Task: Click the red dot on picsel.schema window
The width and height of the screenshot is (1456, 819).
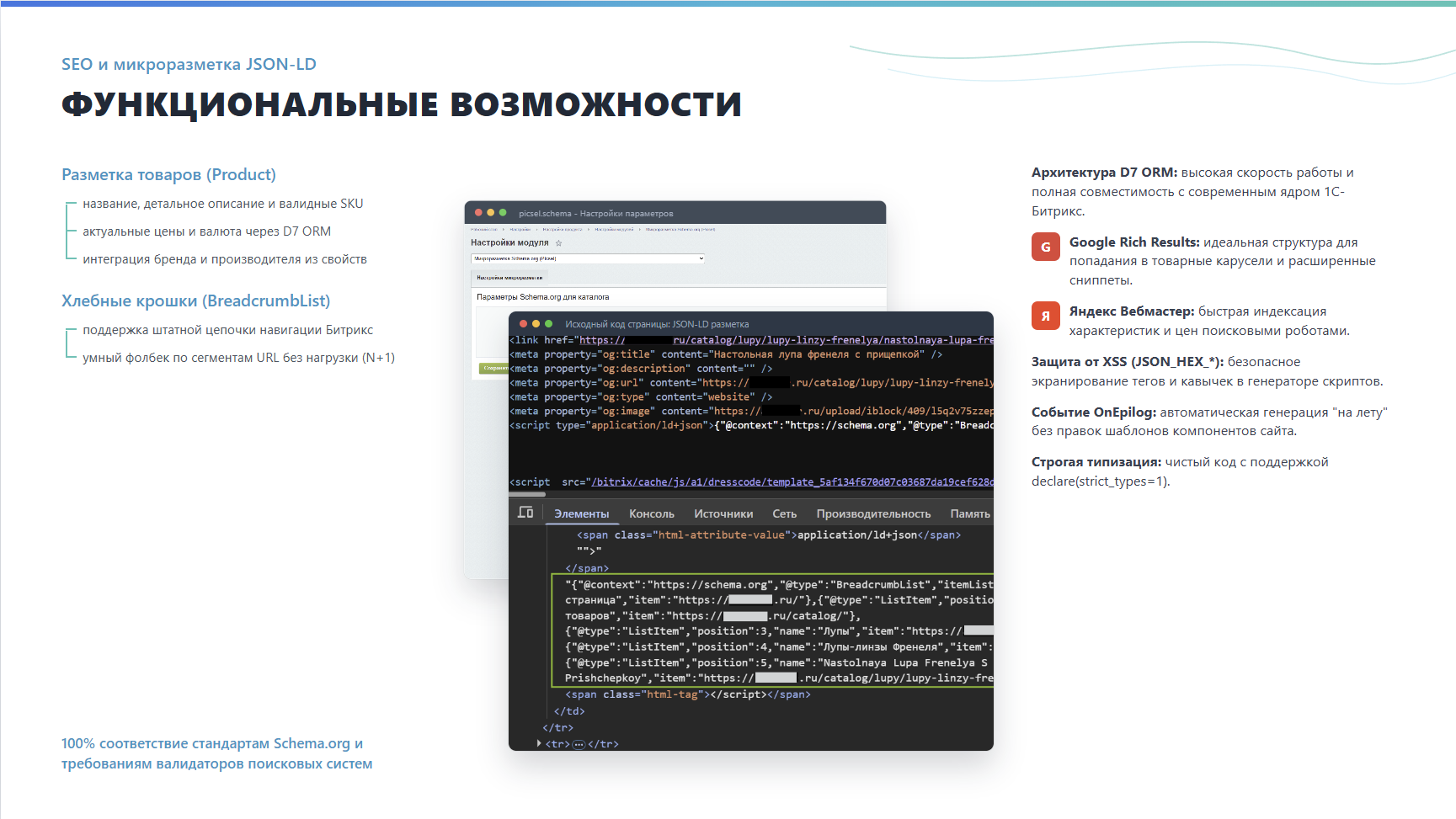Action: click(478, 213)
